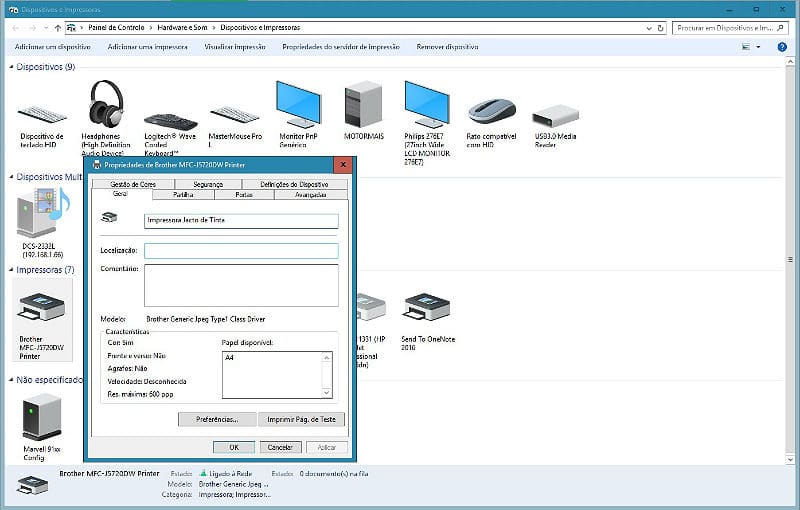
Task: Confirm with the OK button
Action: pos(234,447)
